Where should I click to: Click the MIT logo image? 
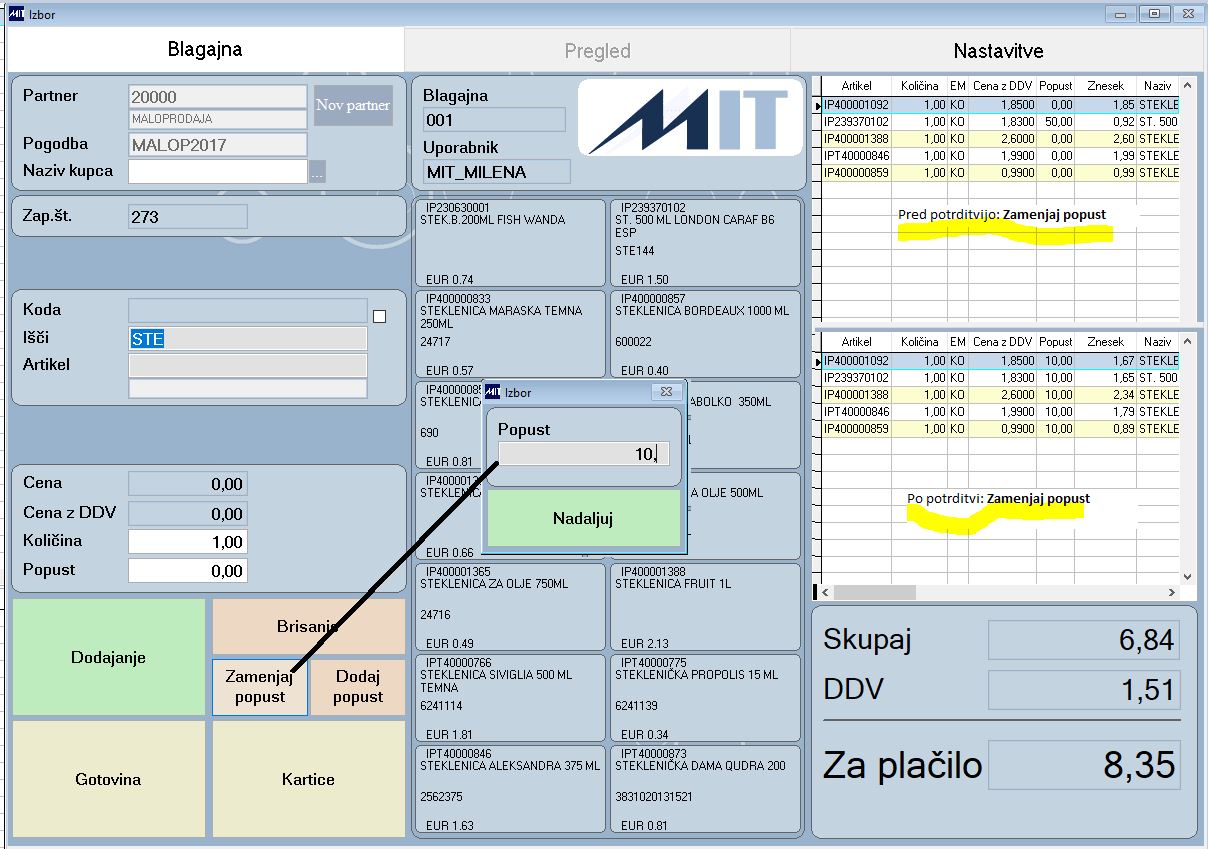click(x=691, y=118)
